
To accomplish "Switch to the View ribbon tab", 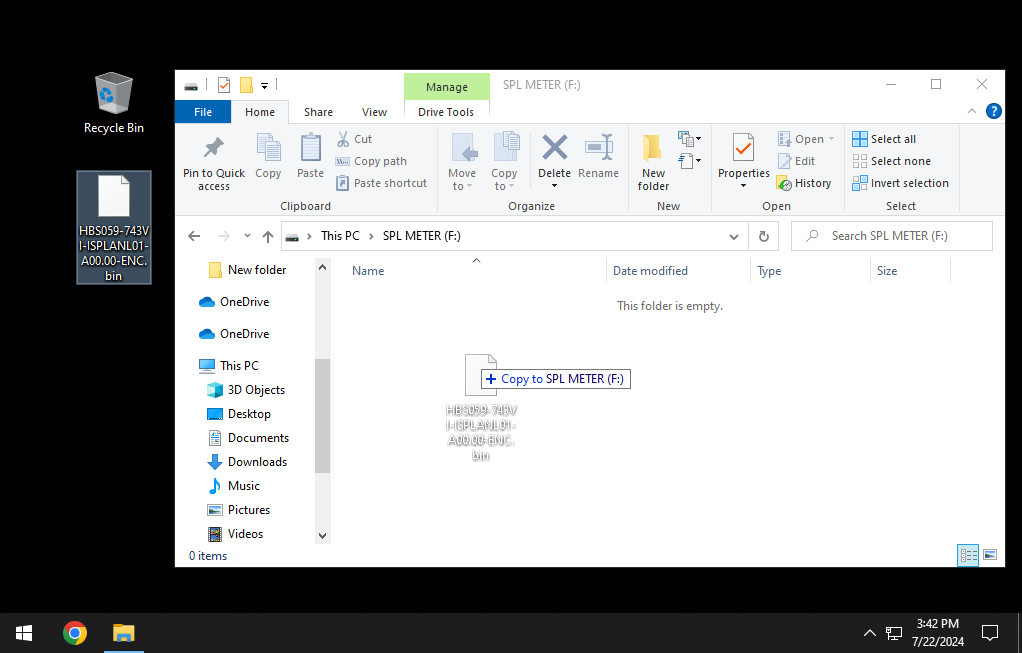I will point(374,112).
